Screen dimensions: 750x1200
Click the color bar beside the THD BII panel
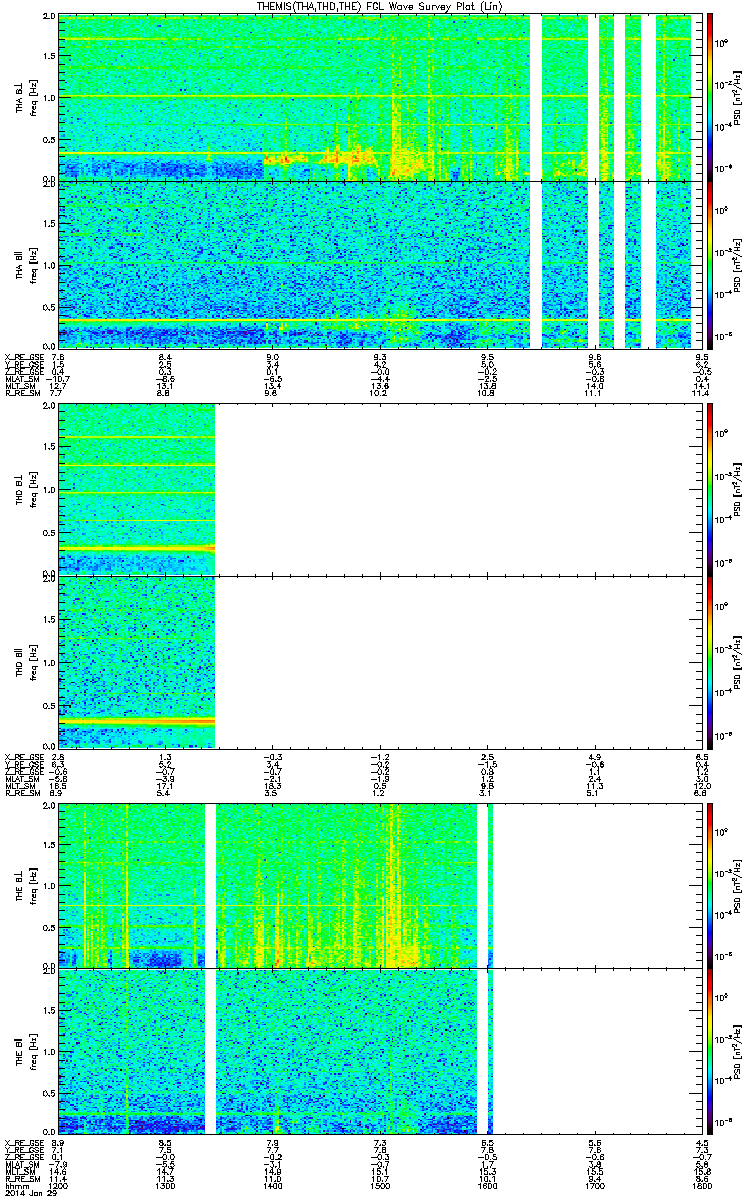pos(711,661)
